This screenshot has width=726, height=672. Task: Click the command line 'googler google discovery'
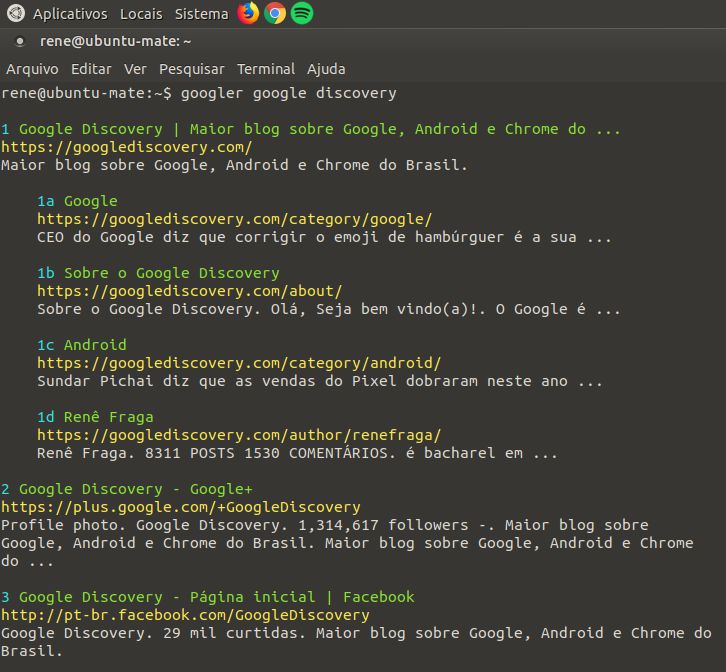pos(289,93)
